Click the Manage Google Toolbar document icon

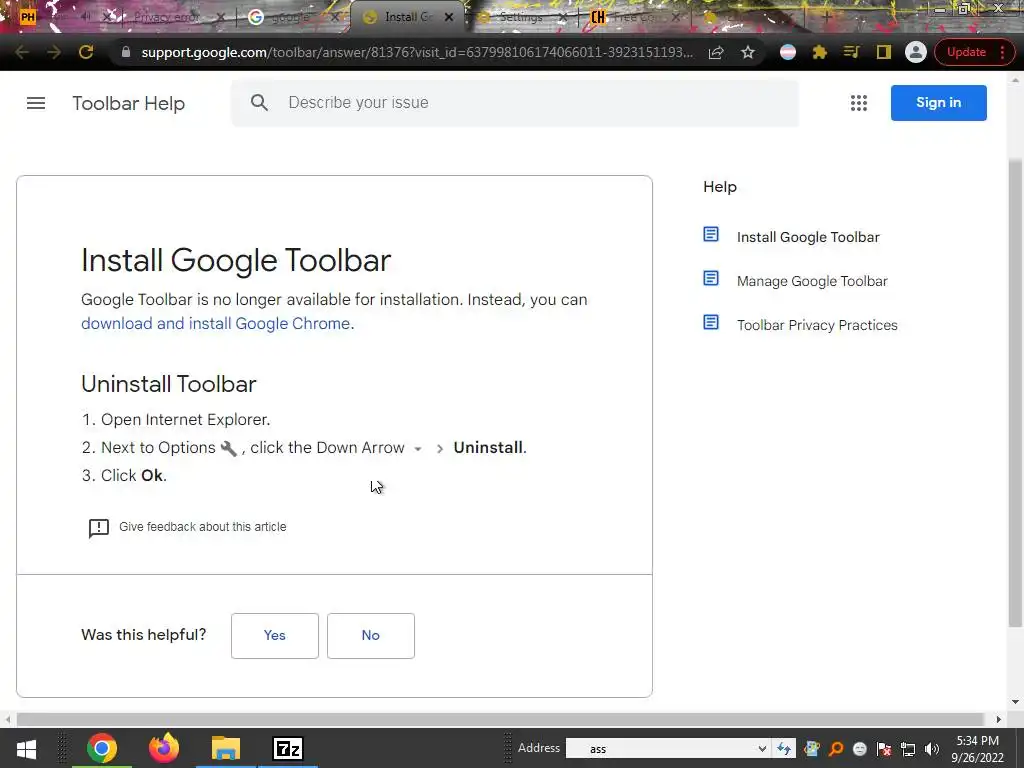[x=711, y=279]
